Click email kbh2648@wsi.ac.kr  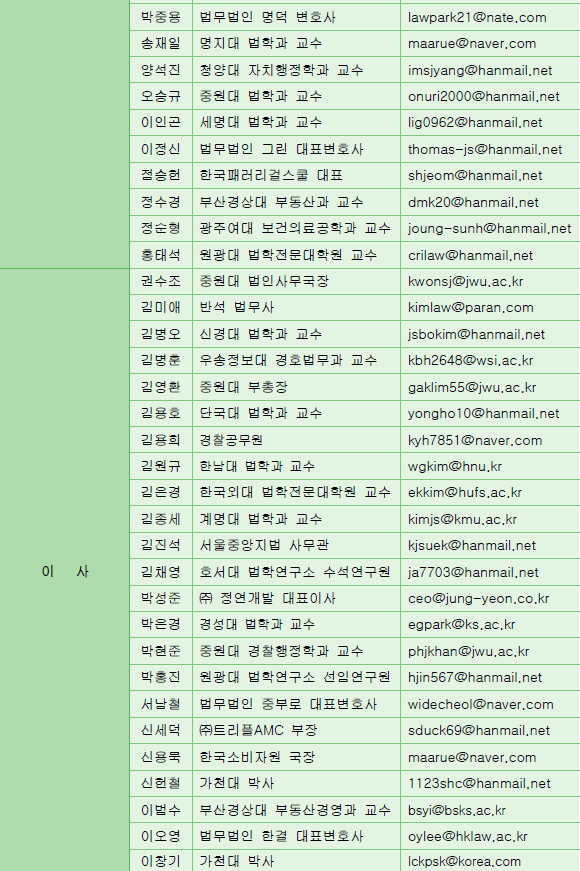(x=471, y=361)
